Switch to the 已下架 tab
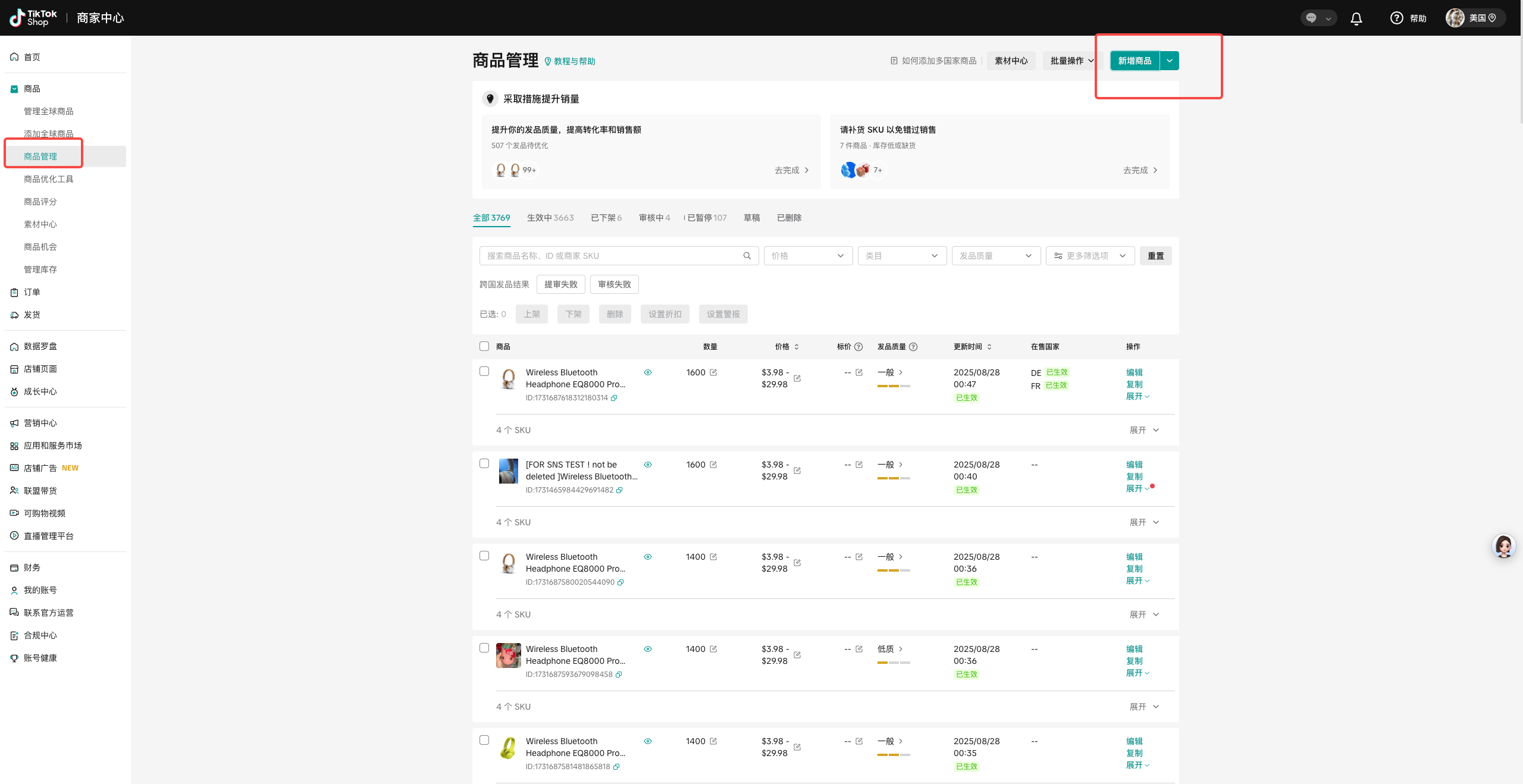1523x784 pixels. 606,218
